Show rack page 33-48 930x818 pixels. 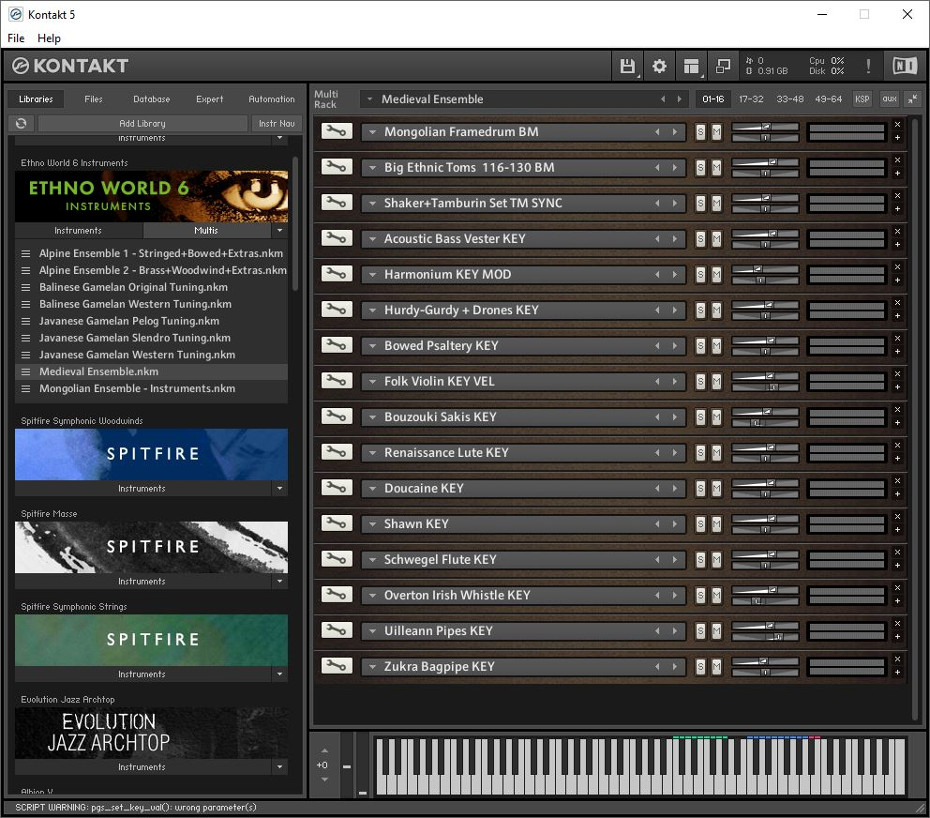point(790,99)
